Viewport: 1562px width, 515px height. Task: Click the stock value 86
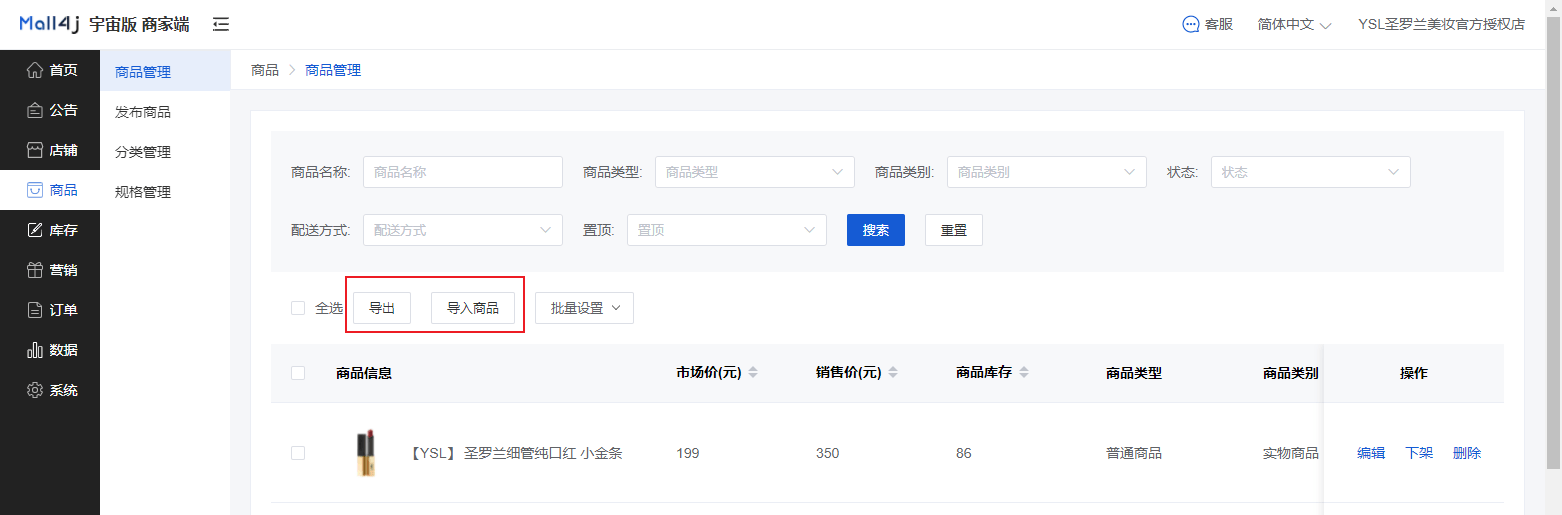(x=964, y=453)
